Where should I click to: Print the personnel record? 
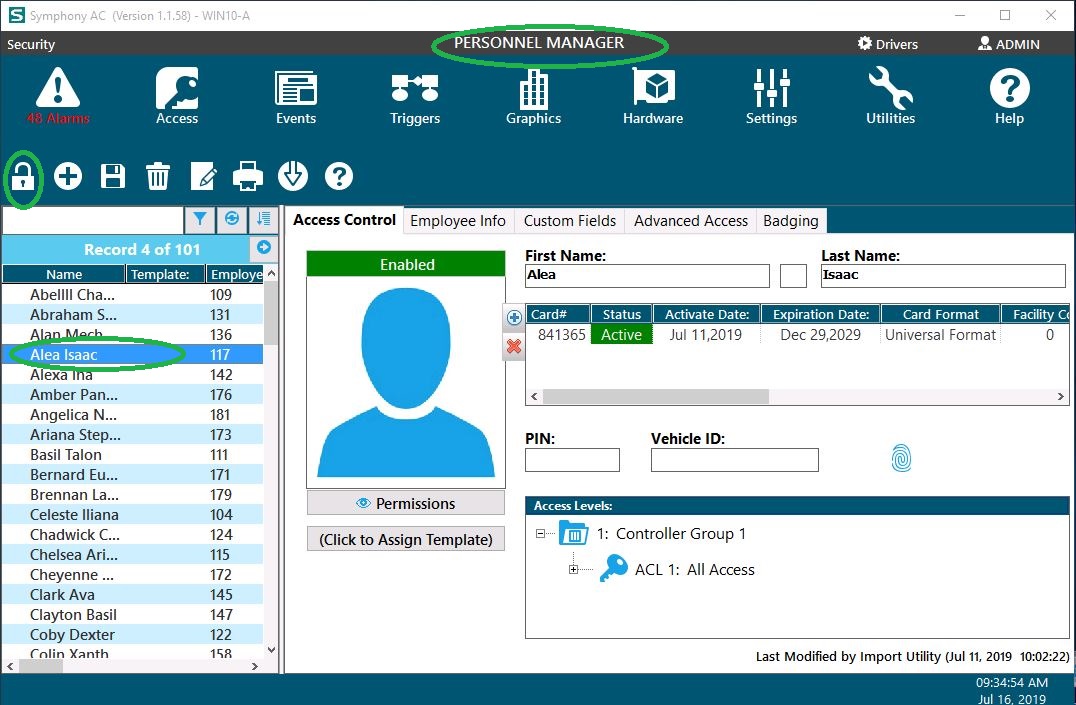click(248, 176)
